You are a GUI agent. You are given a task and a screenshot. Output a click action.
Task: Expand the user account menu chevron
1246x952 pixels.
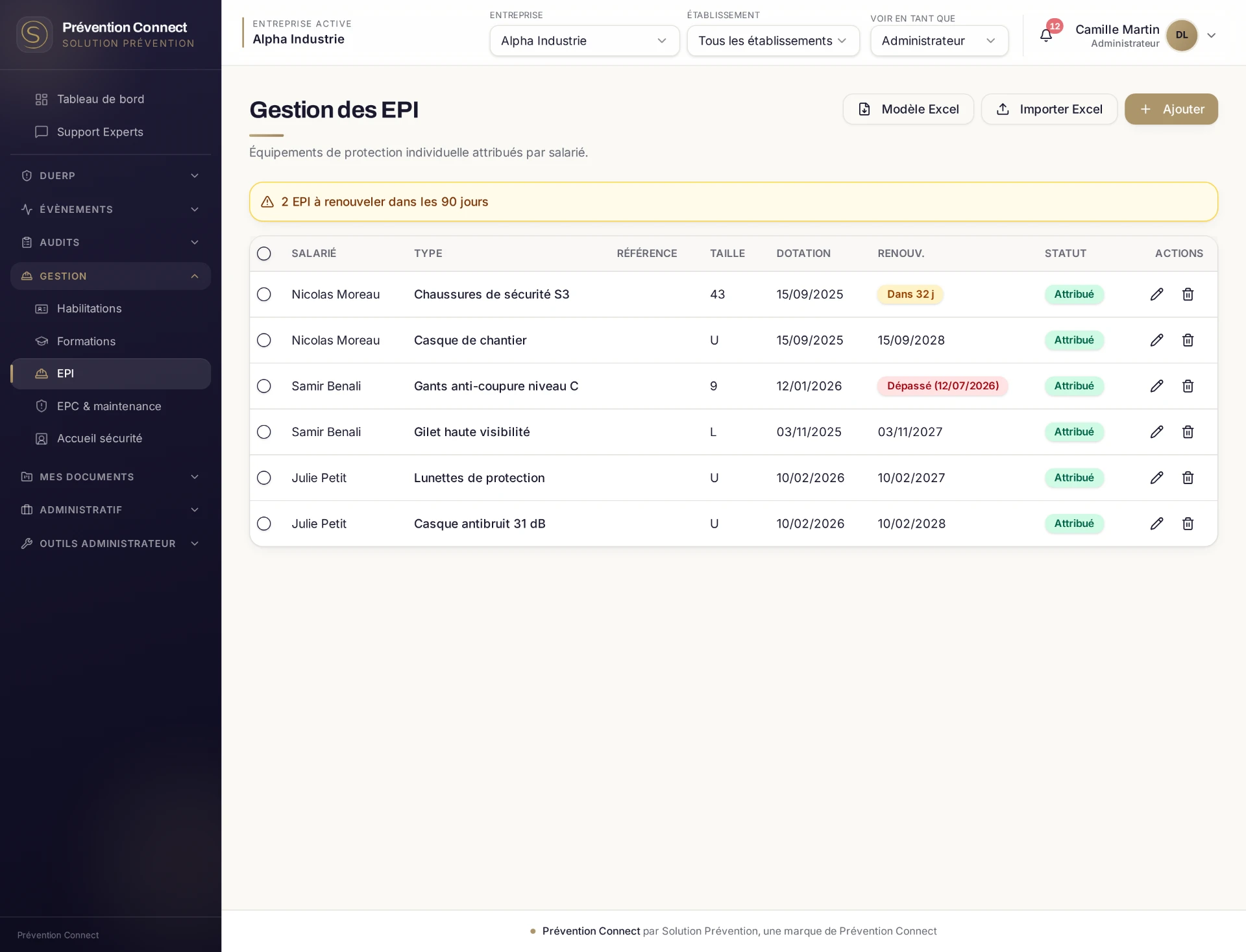click(x=1211, y=36)
